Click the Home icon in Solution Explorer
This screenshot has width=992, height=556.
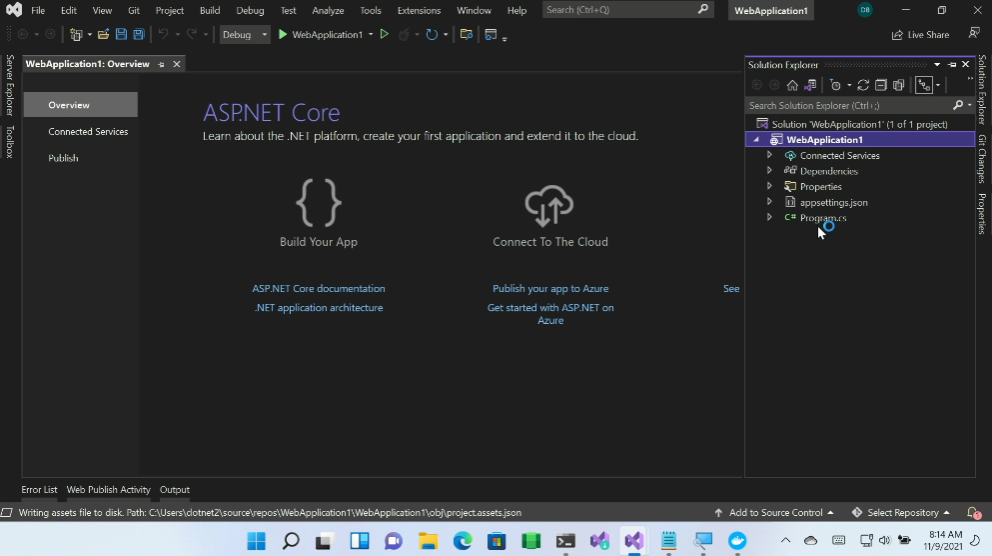click(x=792, y=85)
